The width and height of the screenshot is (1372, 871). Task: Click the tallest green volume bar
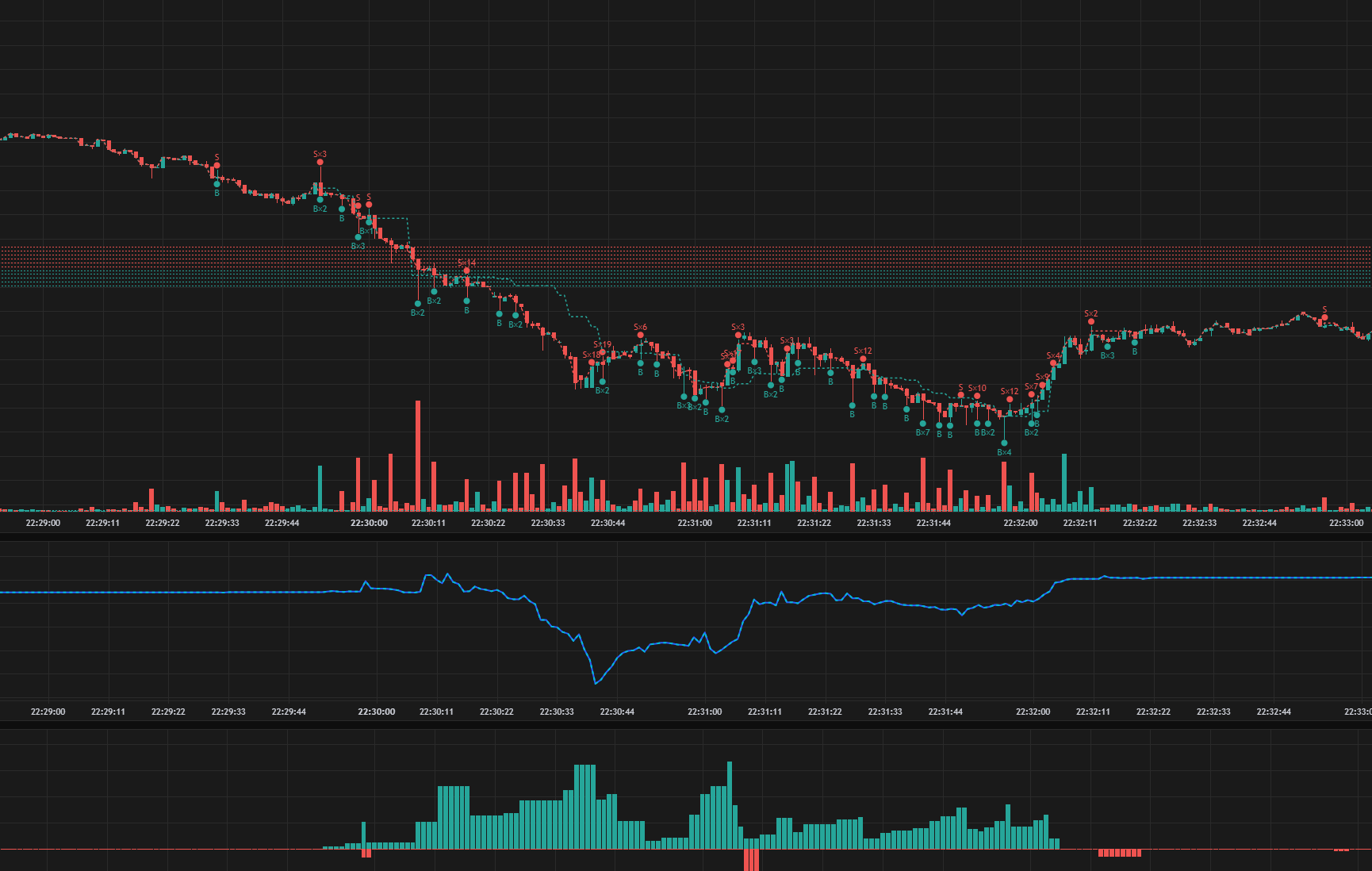[1064, 482]
